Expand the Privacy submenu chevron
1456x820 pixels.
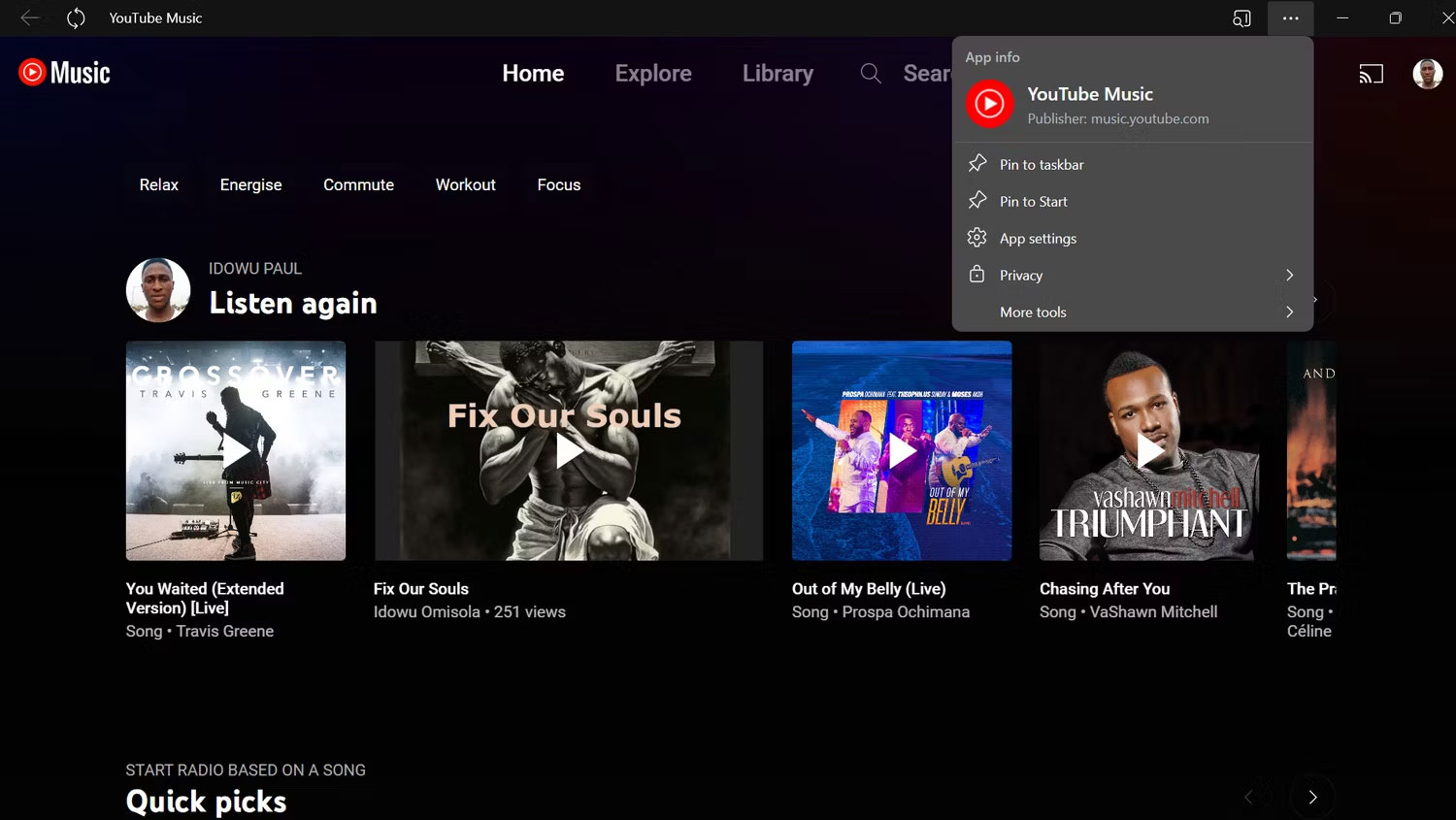[1289, 275]
